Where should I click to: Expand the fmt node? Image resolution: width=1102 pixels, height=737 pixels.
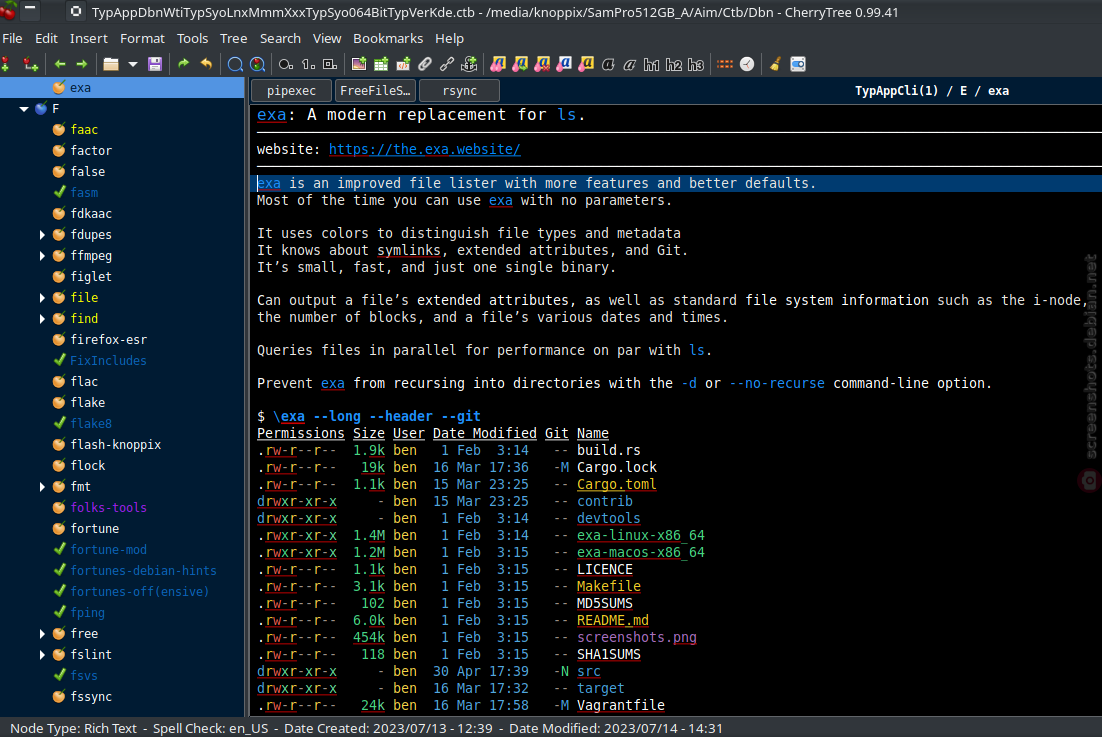42,487
